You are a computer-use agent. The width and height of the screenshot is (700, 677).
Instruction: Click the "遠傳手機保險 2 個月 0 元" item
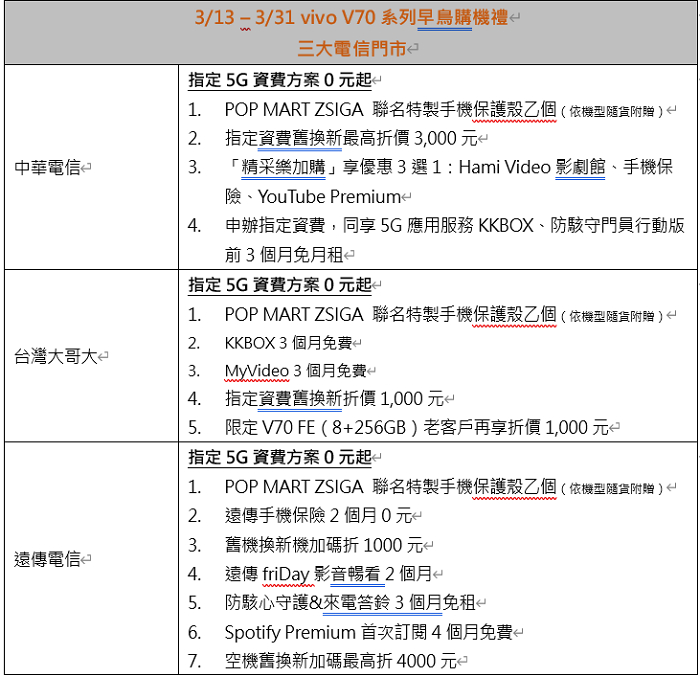318,516
